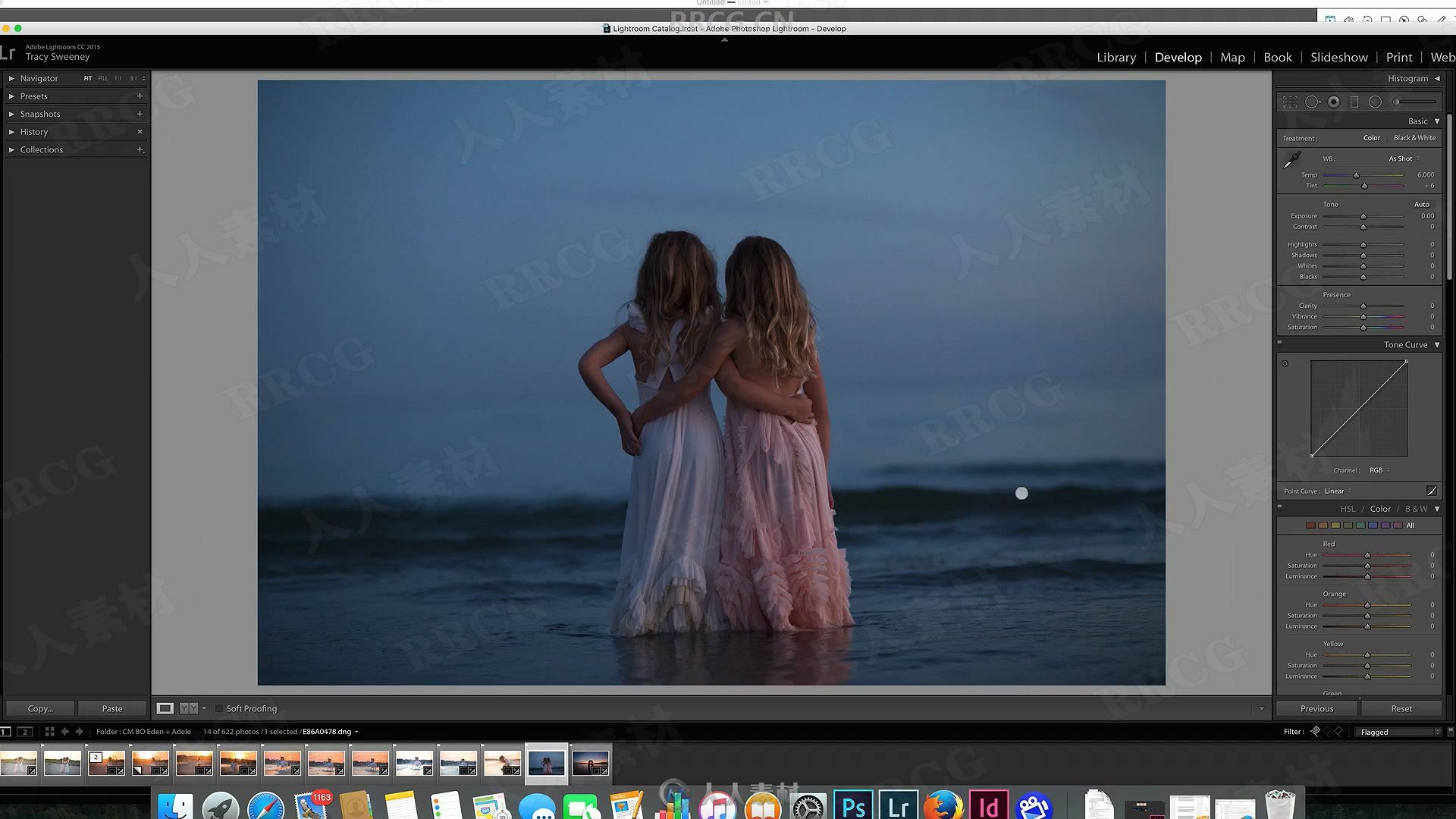
Task: Set Navigator zoom to FIT
Action: [88, 78]
